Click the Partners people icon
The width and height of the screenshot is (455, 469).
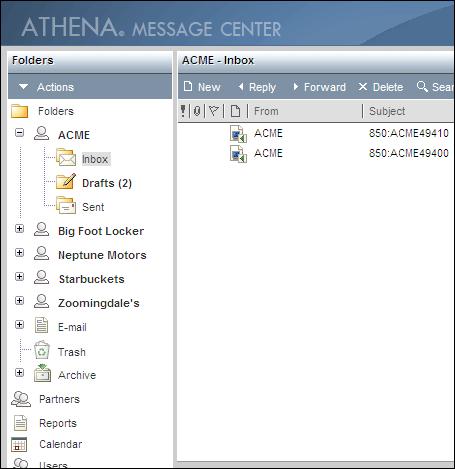click(x=21, y=399)
